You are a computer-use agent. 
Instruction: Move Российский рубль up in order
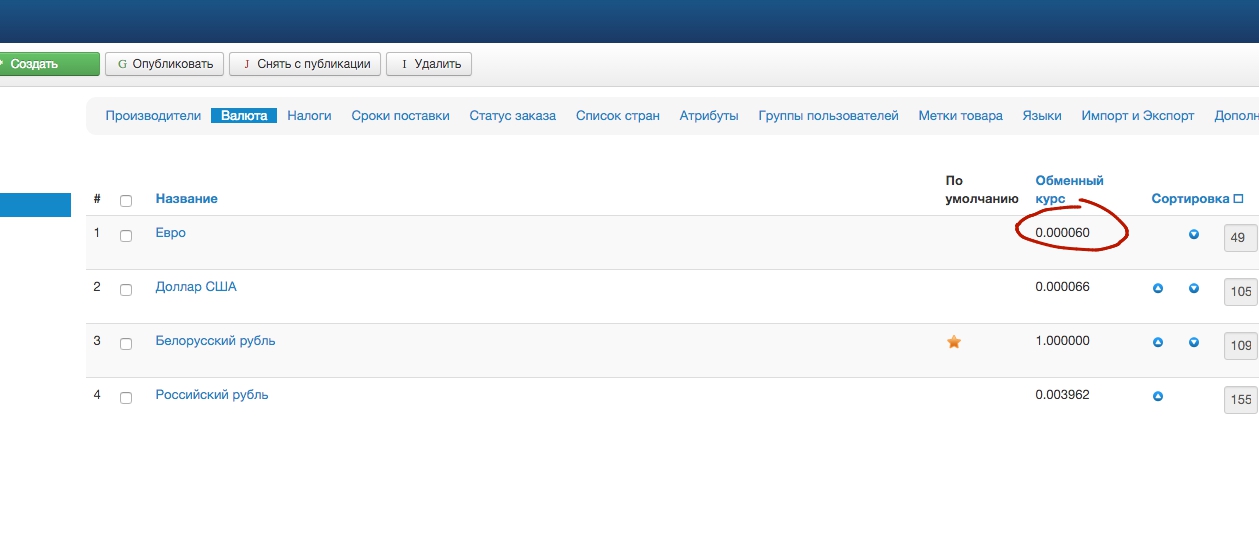point(1158,396)
